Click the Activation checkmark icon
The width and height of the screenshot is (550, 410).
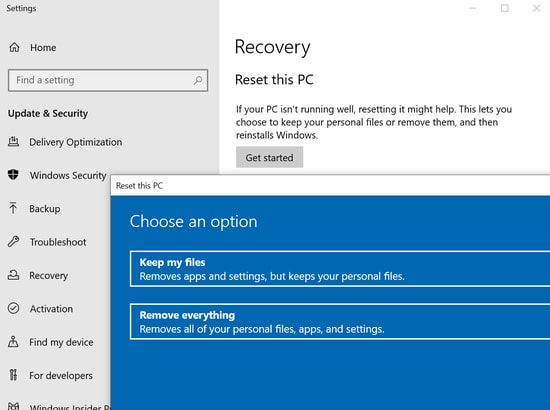coord(13,308)
